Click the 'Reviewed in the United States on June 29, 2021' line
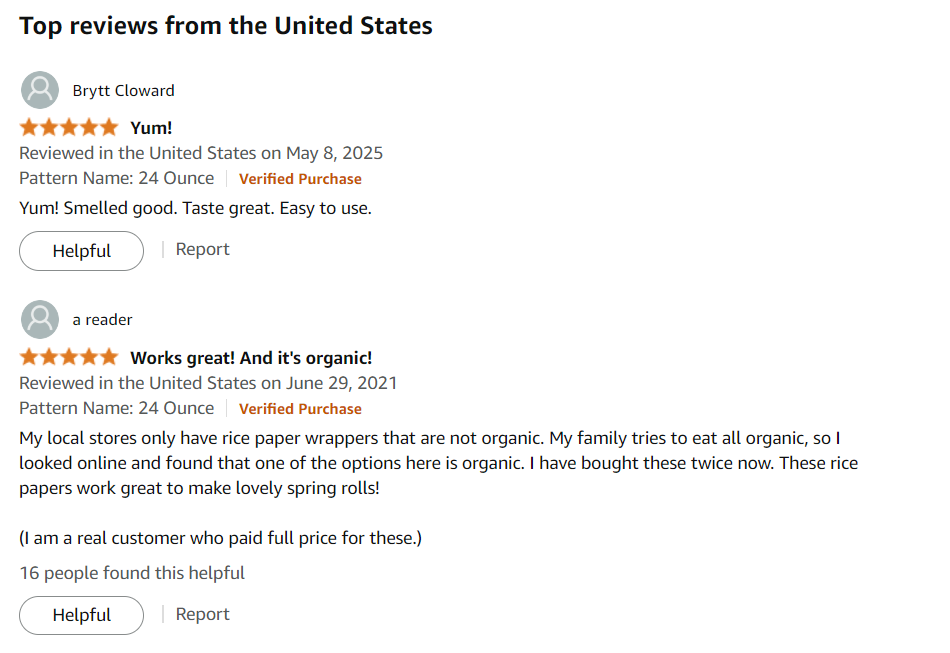Screen dimensions: 950x653 (208, 383)
